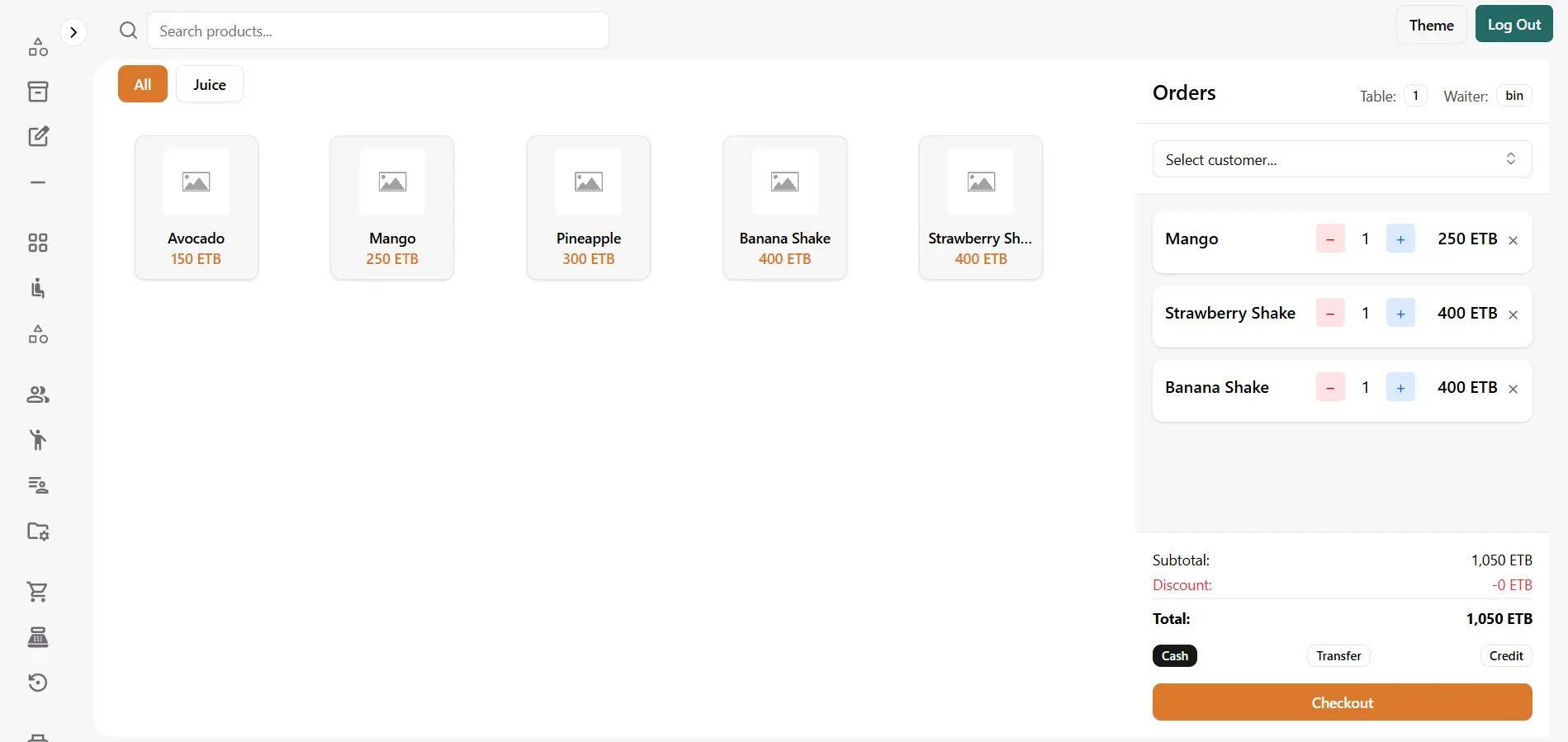
Task: Click the Log Out button
Action: click(1514, 25)
